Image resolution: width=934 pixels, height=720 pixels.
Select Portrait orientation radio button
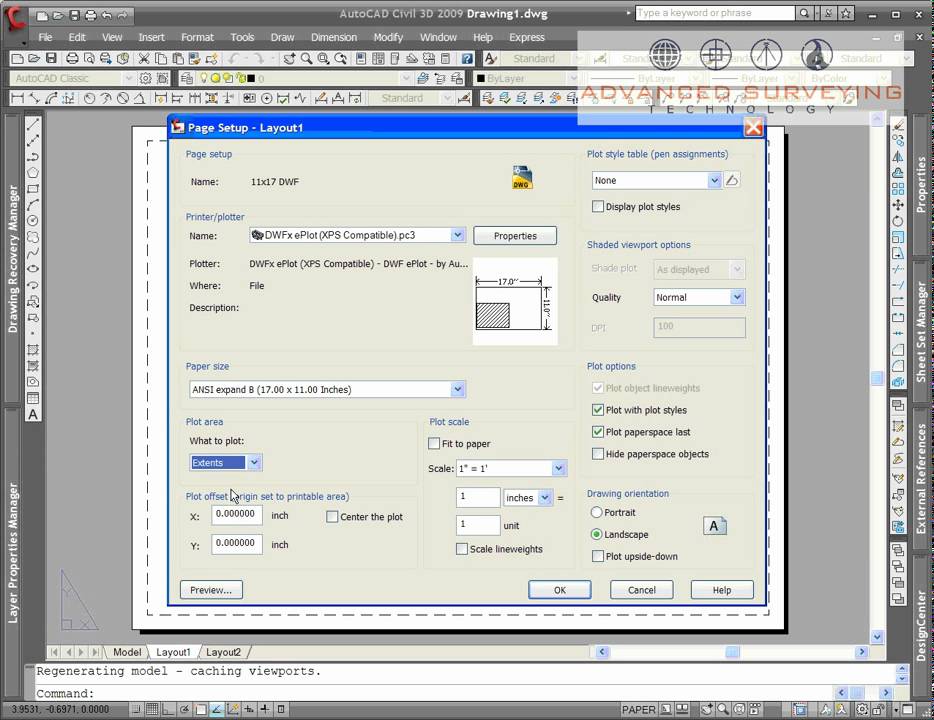596,512
